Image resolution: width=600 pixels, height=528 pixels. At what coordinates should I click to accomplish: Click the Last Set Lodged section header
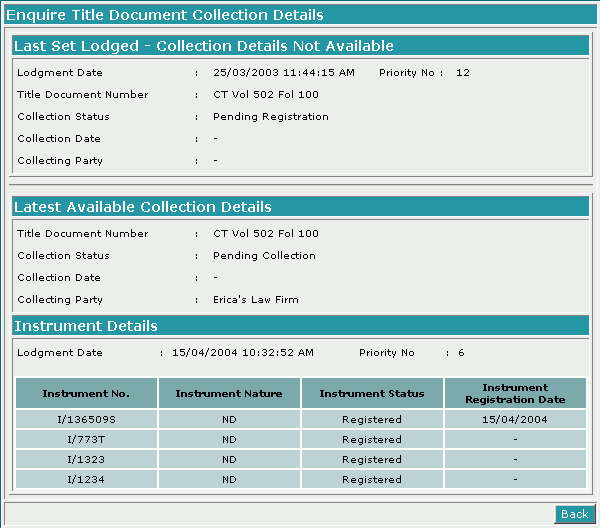(x=204, y=46)
